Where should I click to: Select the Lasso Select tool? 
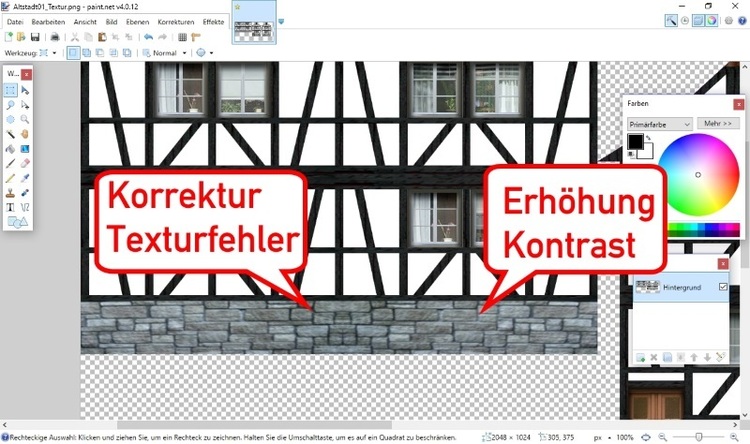pyautogui.click(x=10, y=105)
